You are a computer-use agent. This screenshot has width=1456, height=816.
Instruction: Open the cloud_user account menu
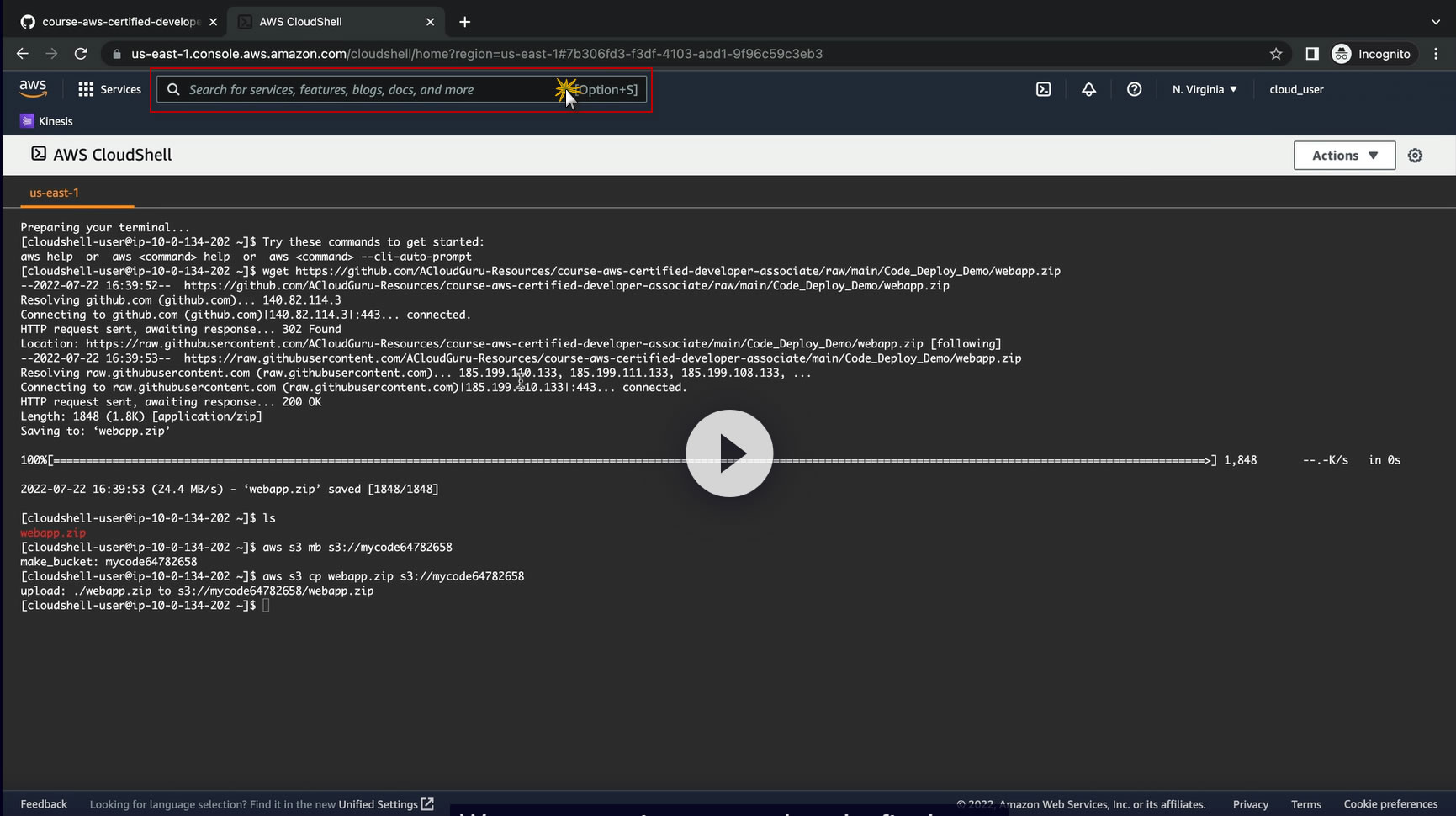tap(1296, 89)
